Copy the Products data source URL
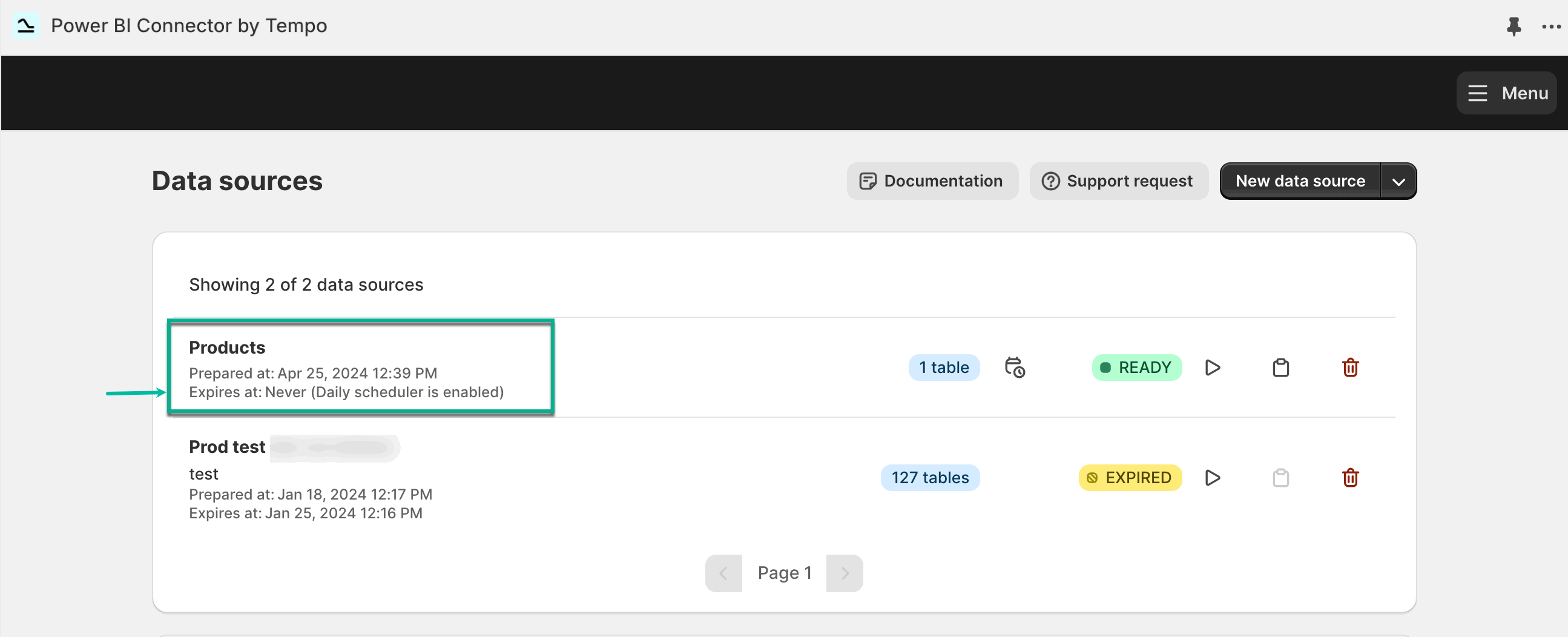The image size is (1568, 637). click(x=1280, y=367)
